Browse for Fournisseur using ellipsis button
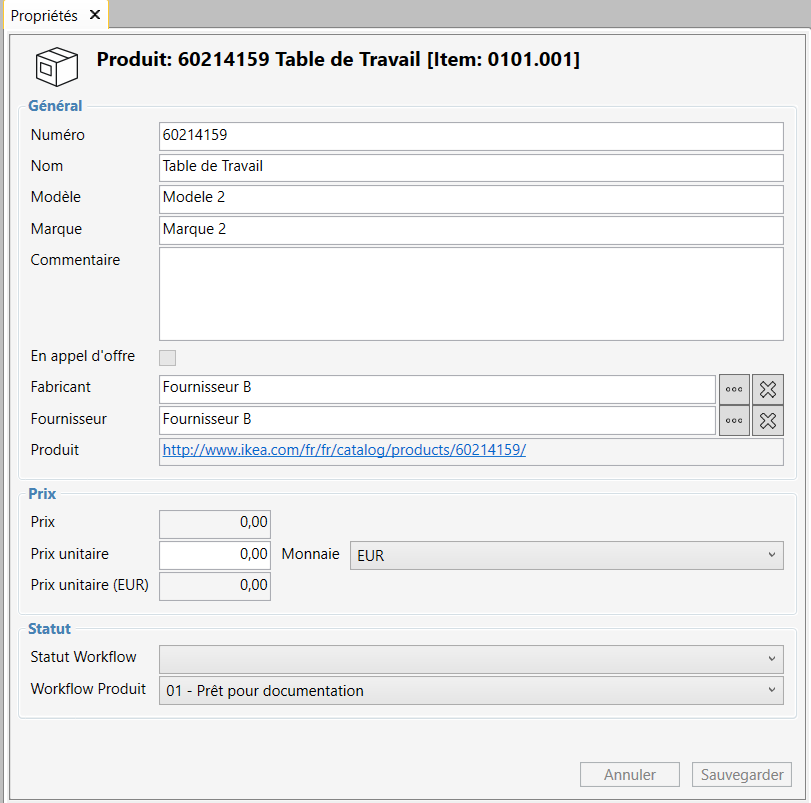The image size is (811, 803). [734, 420]
